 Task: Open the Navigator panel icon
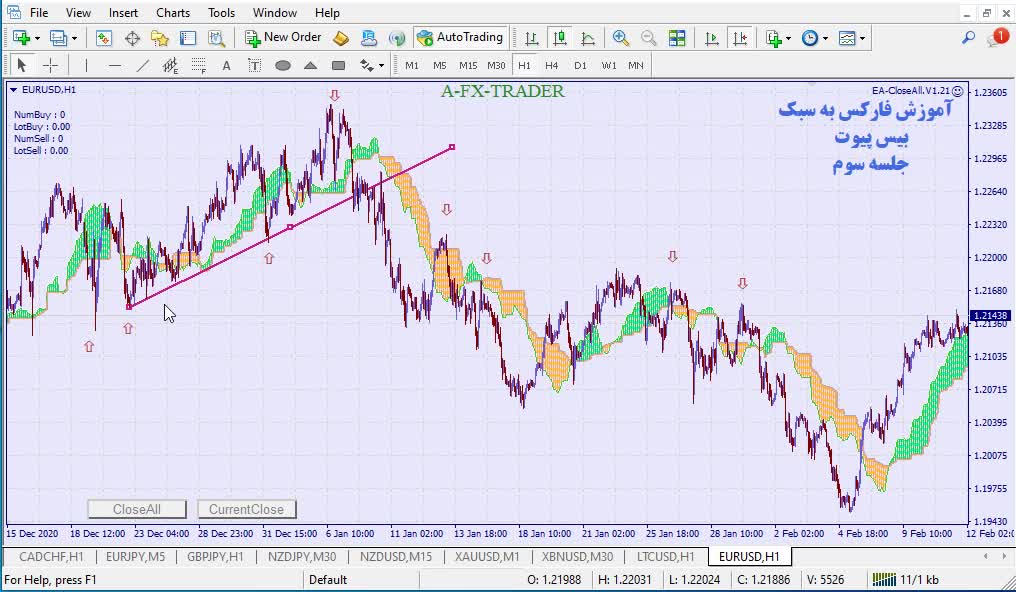pos(160,38)
